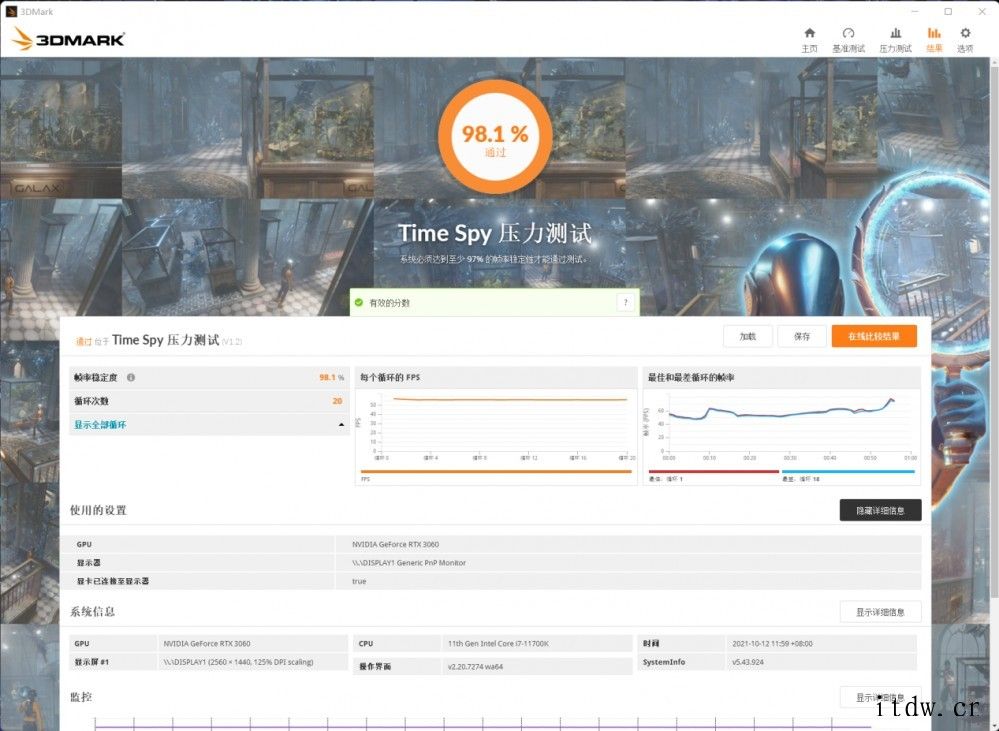The width and height of the screenshot is (999, 731).
Task: Minimize the 3DMark window
Action: click(x=915, y=11)
